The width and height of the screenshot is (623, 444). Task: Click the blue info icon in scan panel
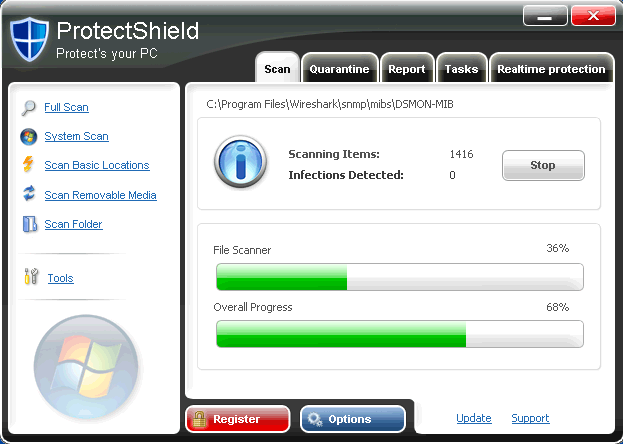coord(239,161)
